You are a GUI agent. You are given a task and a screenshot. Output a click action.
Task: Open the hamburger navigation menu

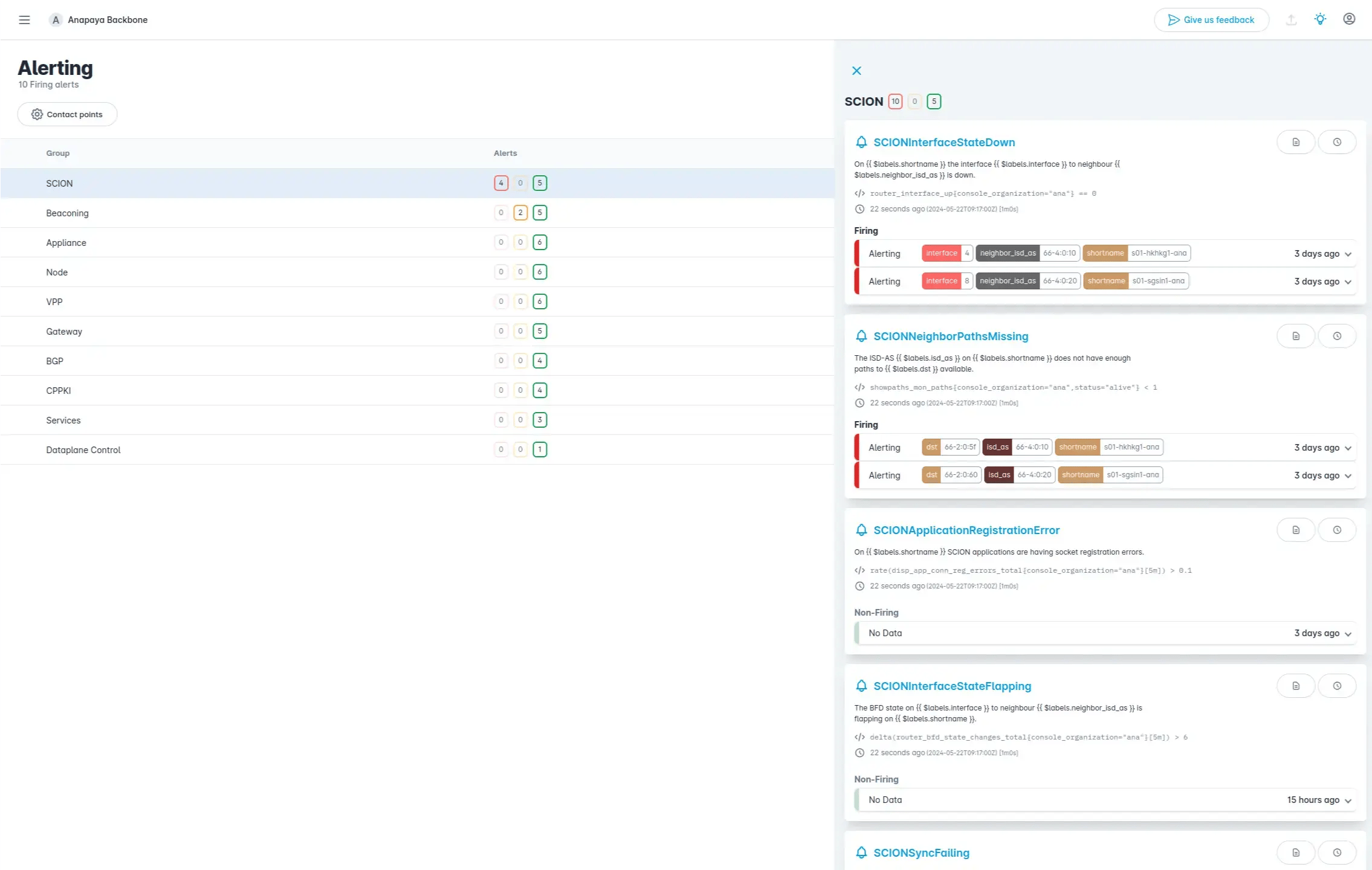click(24, 19)
